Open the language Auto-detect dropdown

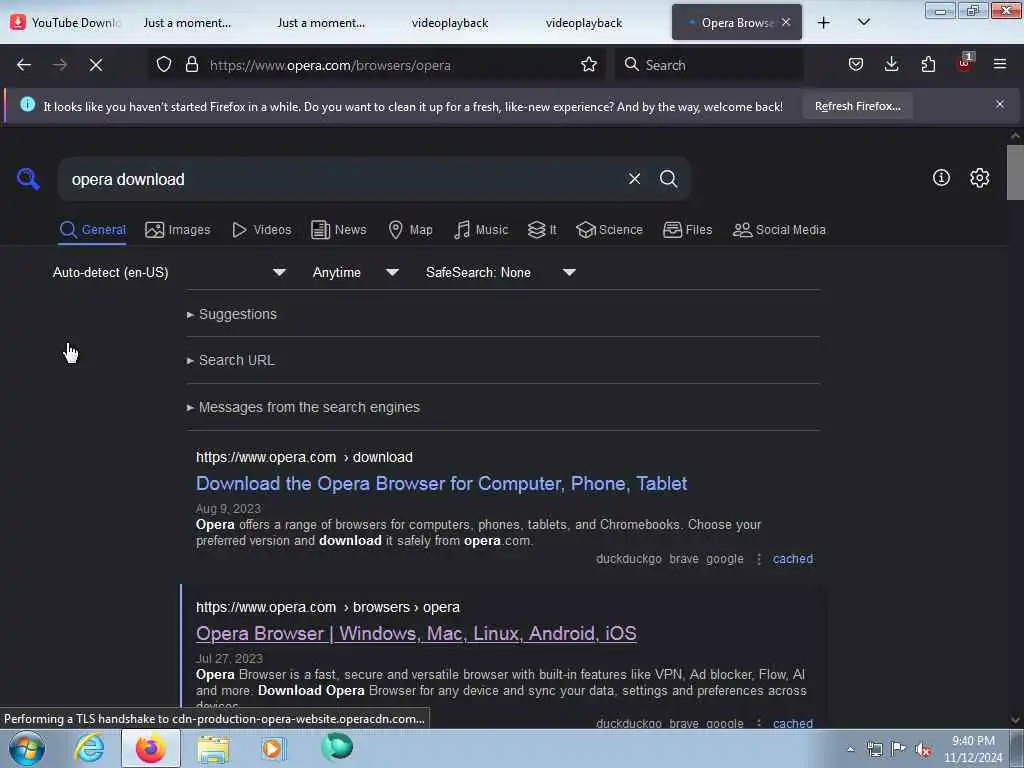coord(170,272)
